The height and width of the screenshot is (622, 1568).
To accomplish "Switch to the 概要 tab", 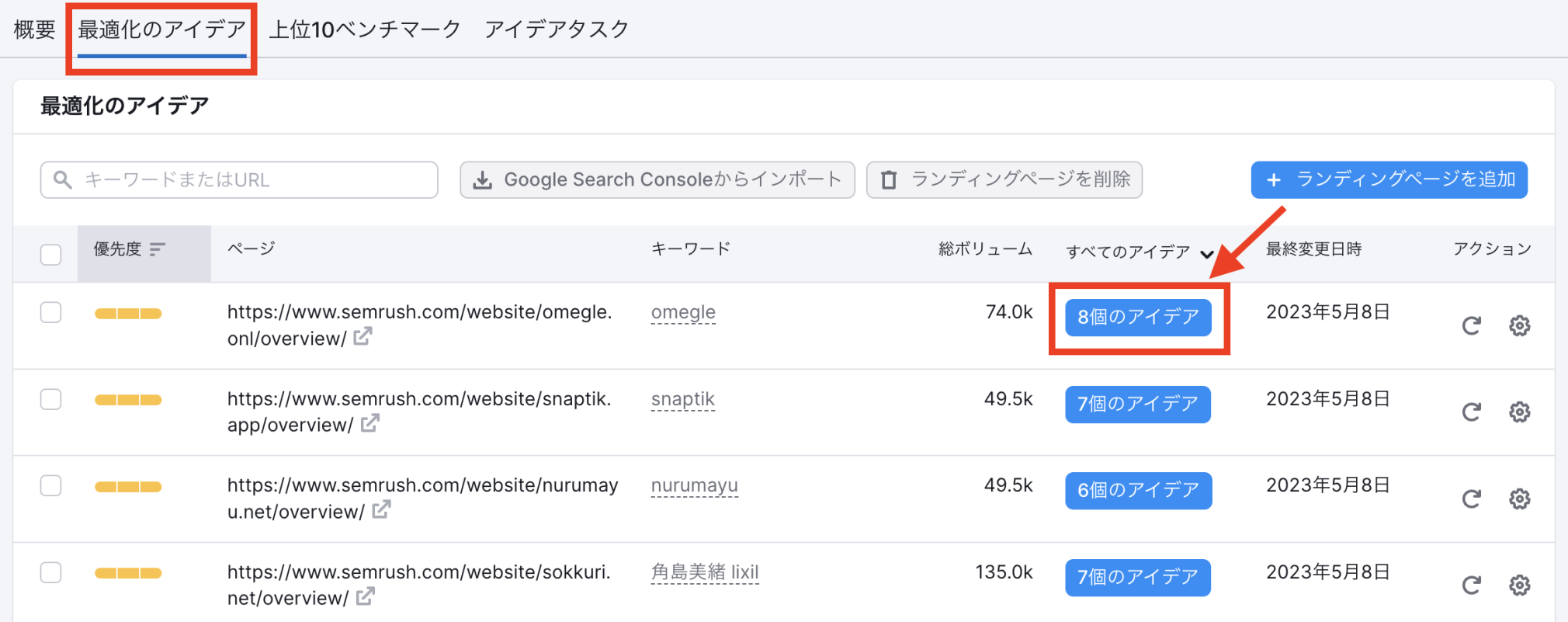I will pos(35,30).
